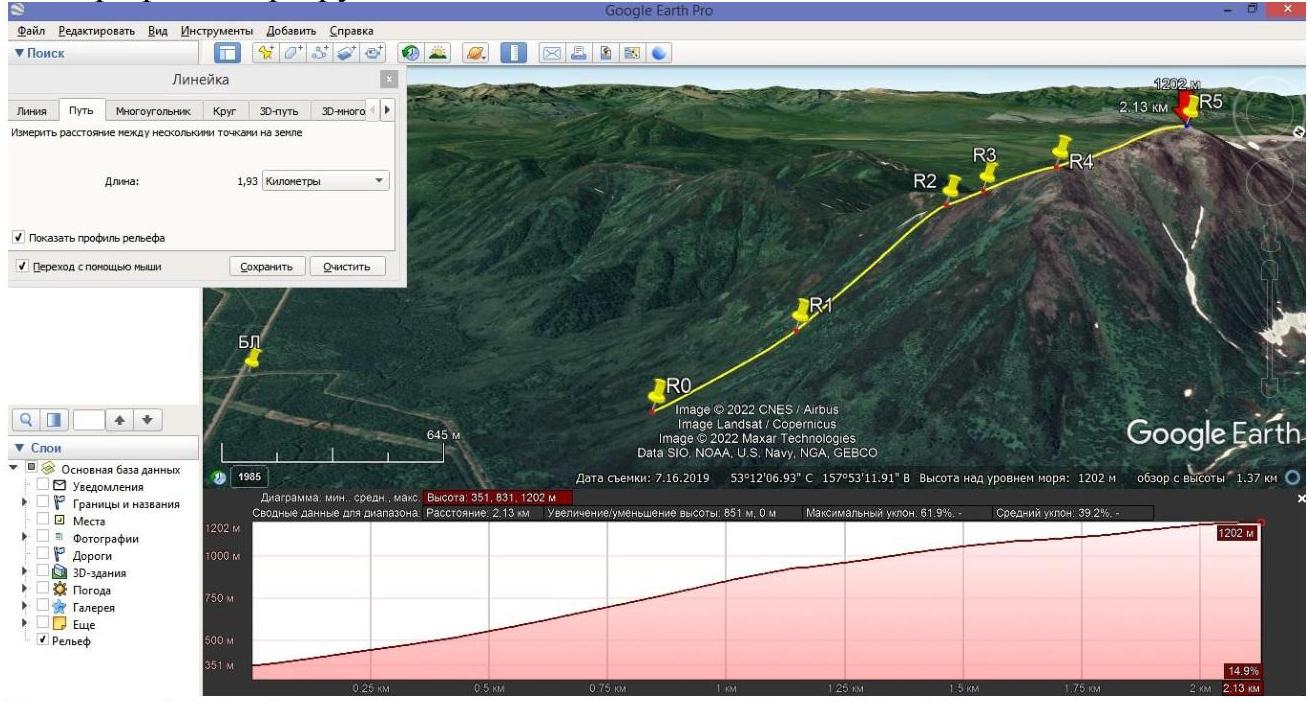The image size is (1308, 702).
Task: Click the Email envelope toolbar icon
Action: pyautogui.click(x=551, y=54)
